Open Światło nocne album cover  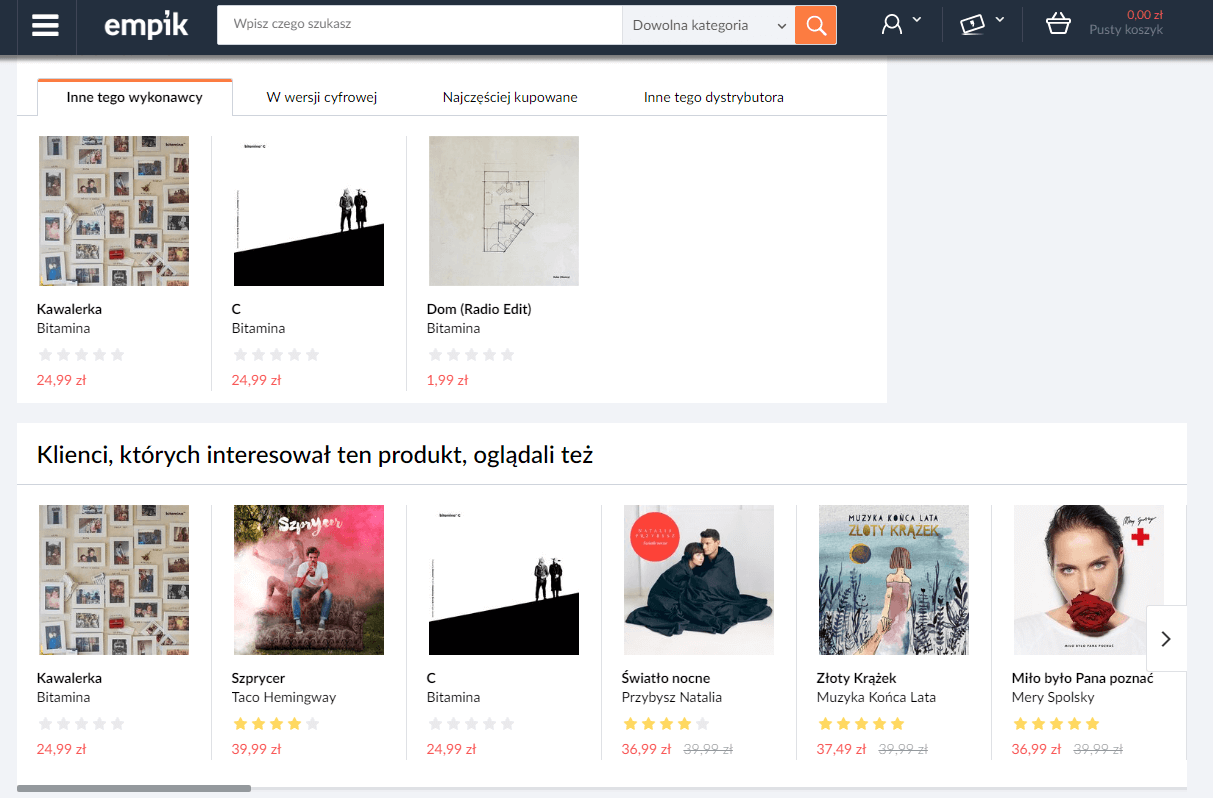[699, 580]
